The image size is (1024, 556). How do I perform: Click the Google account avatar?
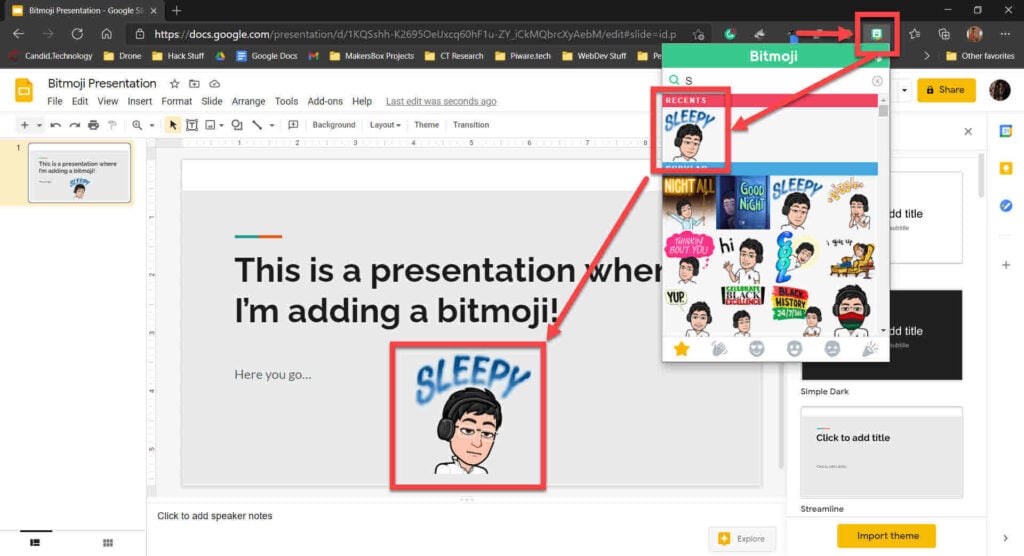click(999, 90)
